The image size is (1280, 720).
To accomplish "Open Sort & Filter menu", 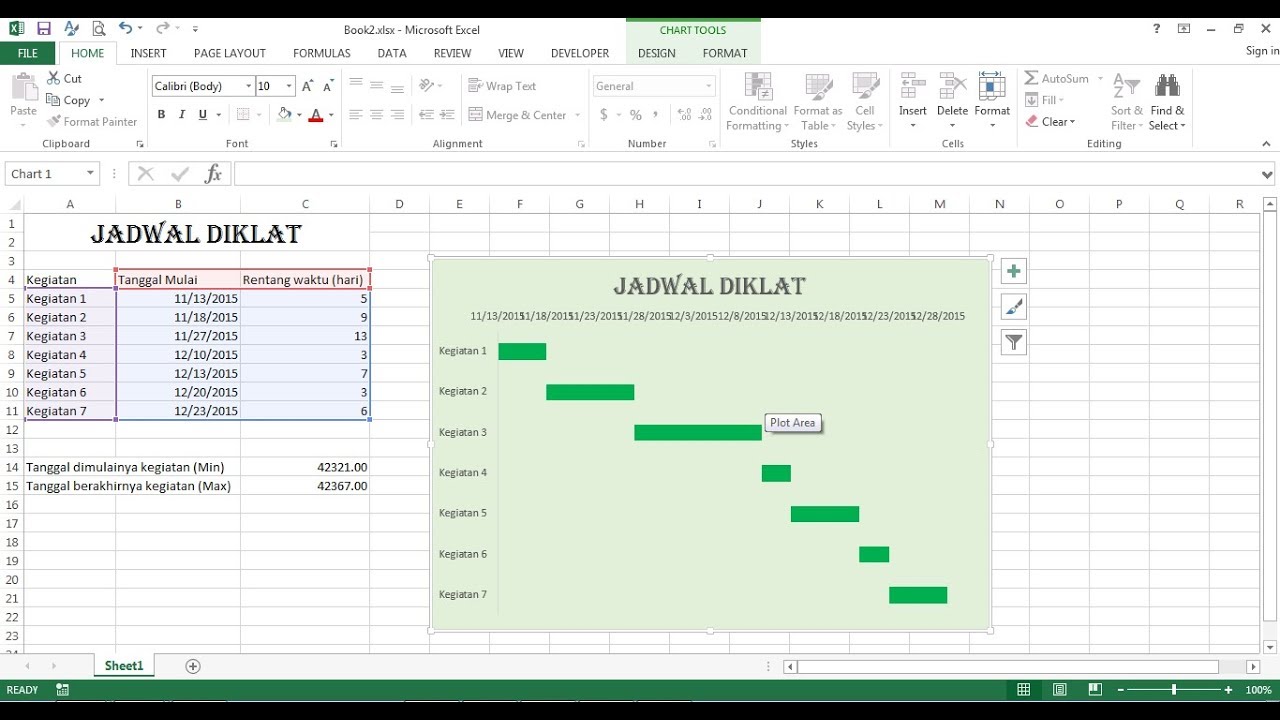I will click(x=1127, y=102).
